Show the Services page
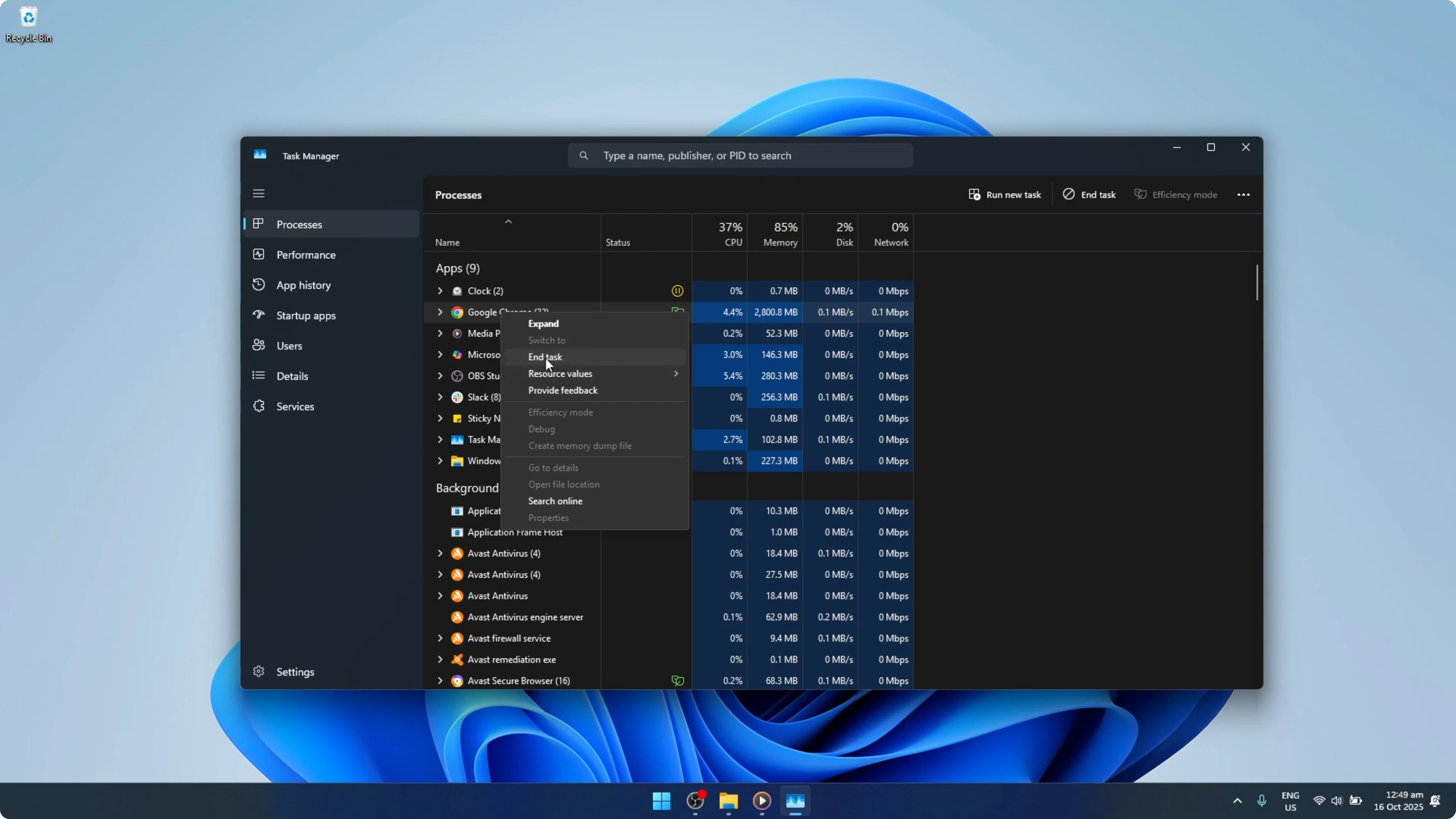This screenshot has width=1456, height=819. point(331,406)
